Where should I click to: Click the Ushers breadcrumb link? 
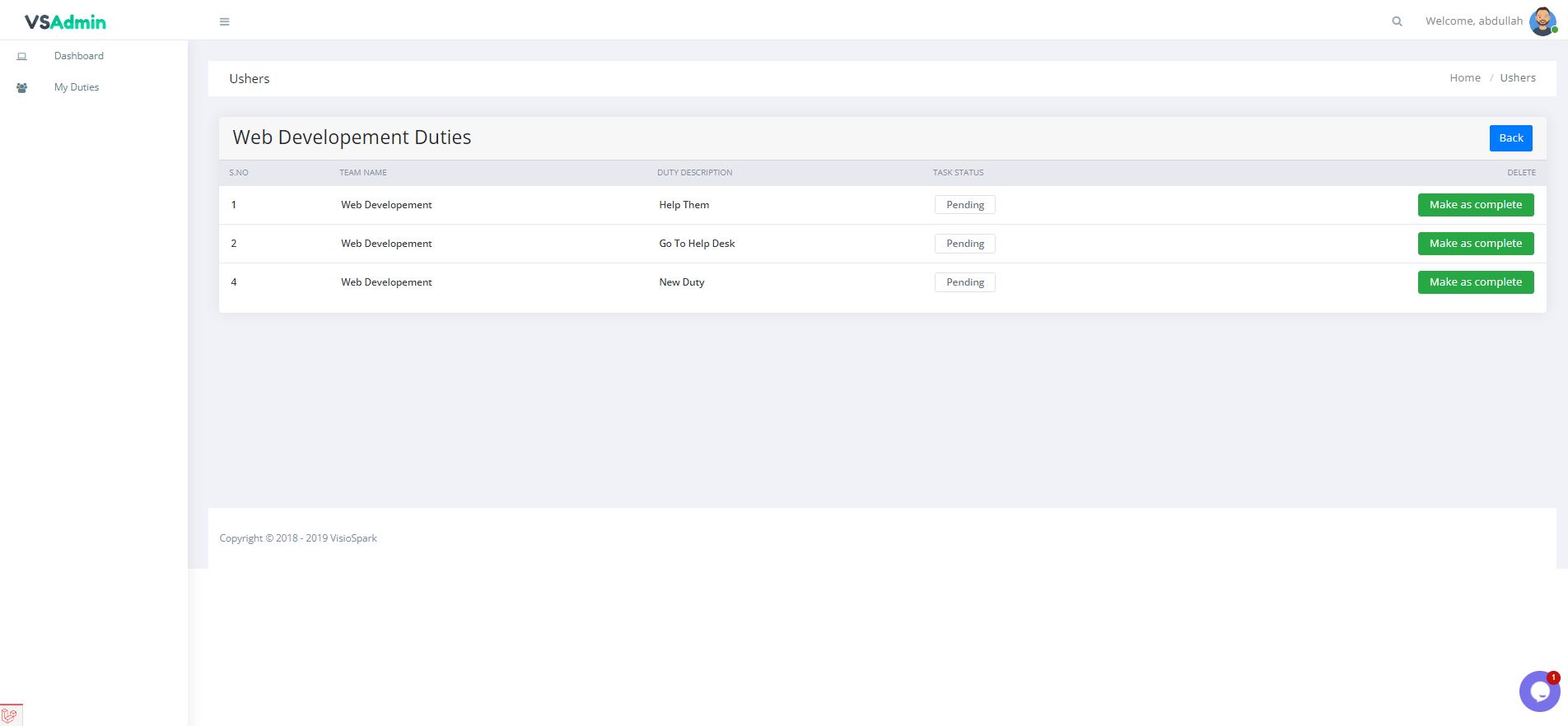click(1517, 78)
